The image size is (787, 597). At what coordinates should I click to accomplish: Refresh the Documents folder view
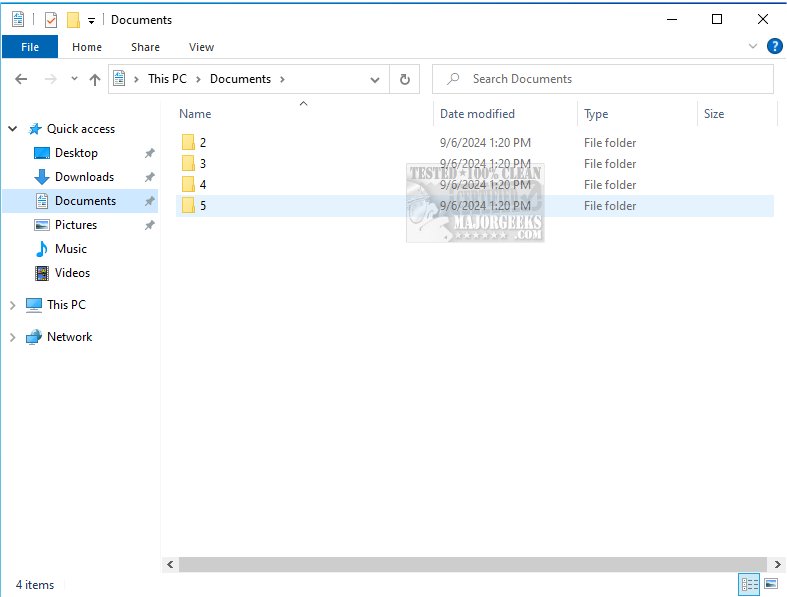click(x=405, y=79)
